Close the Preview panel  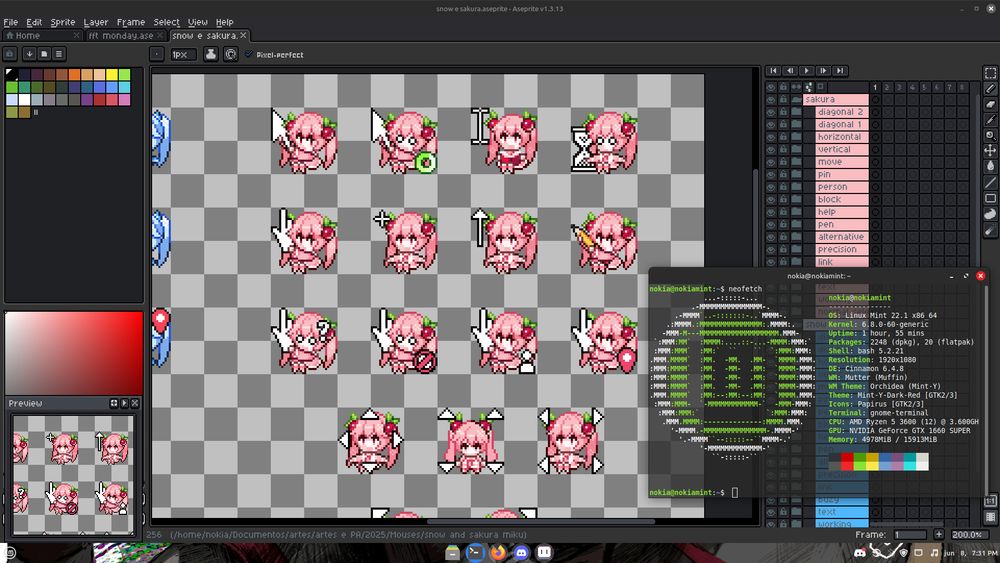tap(135, 403)
